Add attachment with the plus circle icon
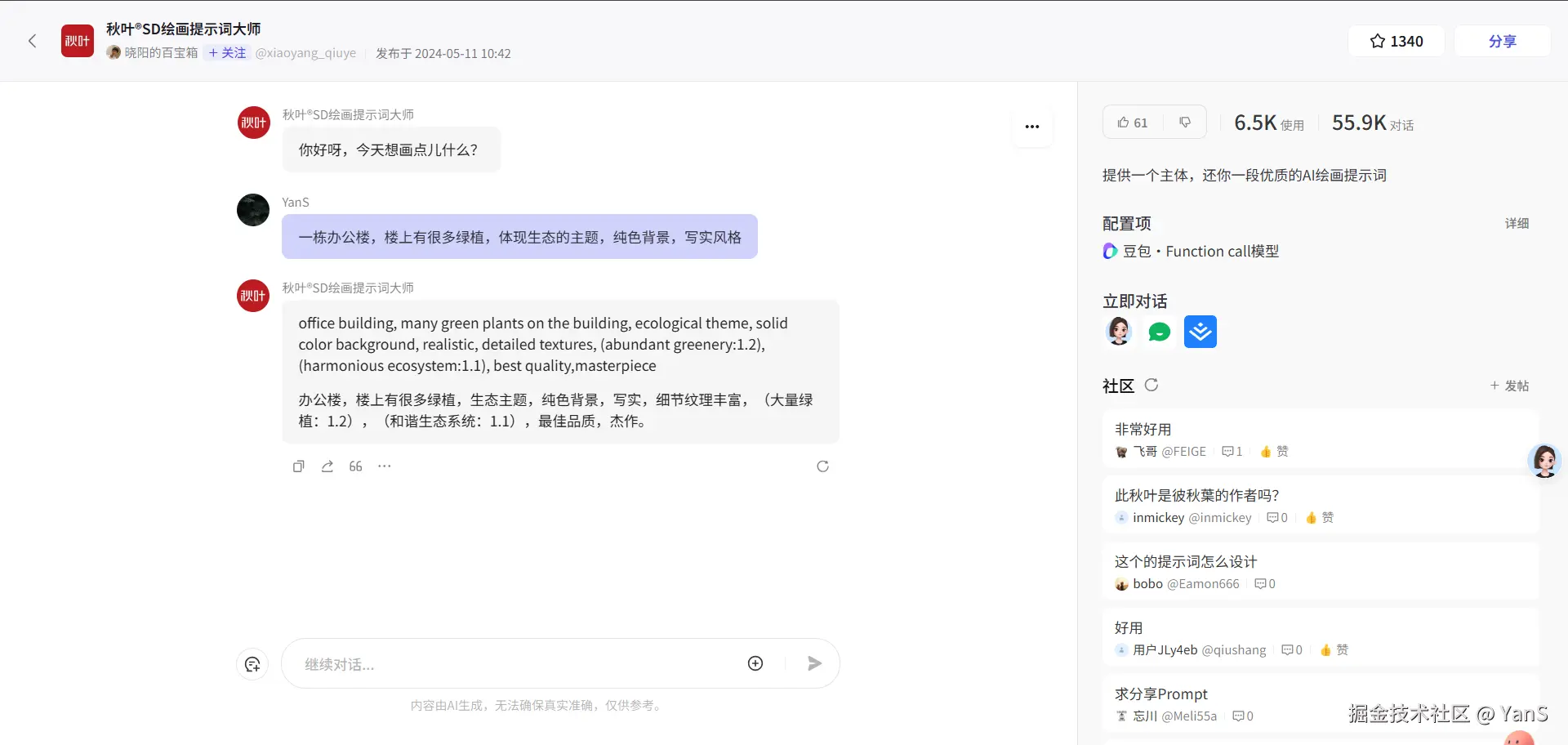The height and width of the screenshot is (745, 1568). tap(755, 663)
